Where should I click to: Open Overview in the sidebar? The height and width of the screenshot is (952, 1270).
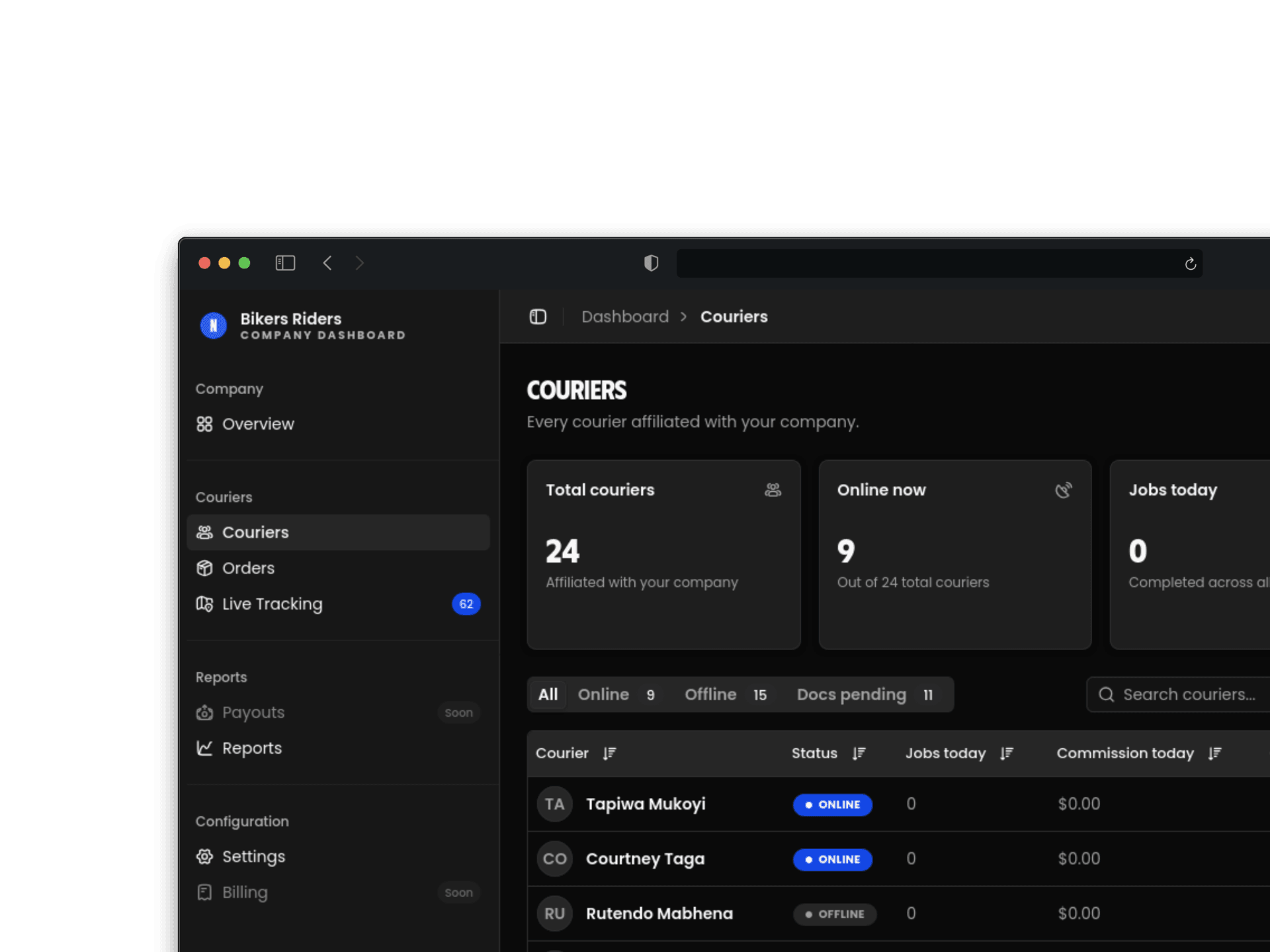click(x=338, y=424)
